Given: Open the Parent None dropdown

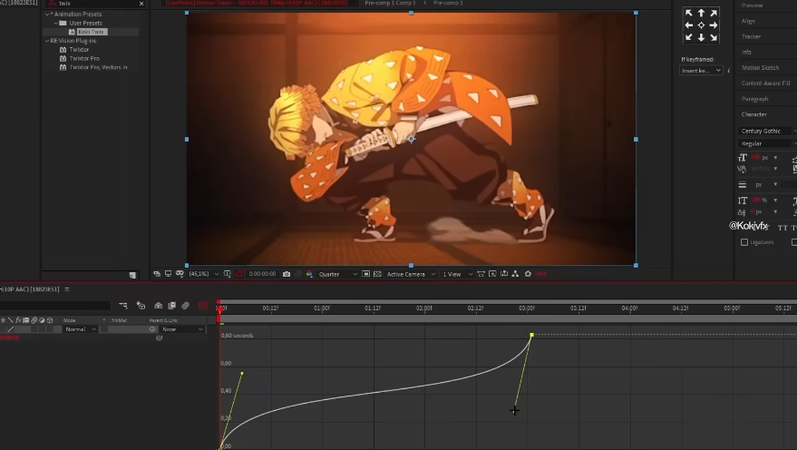Looking at the screenshot, I should coord(182,329).
